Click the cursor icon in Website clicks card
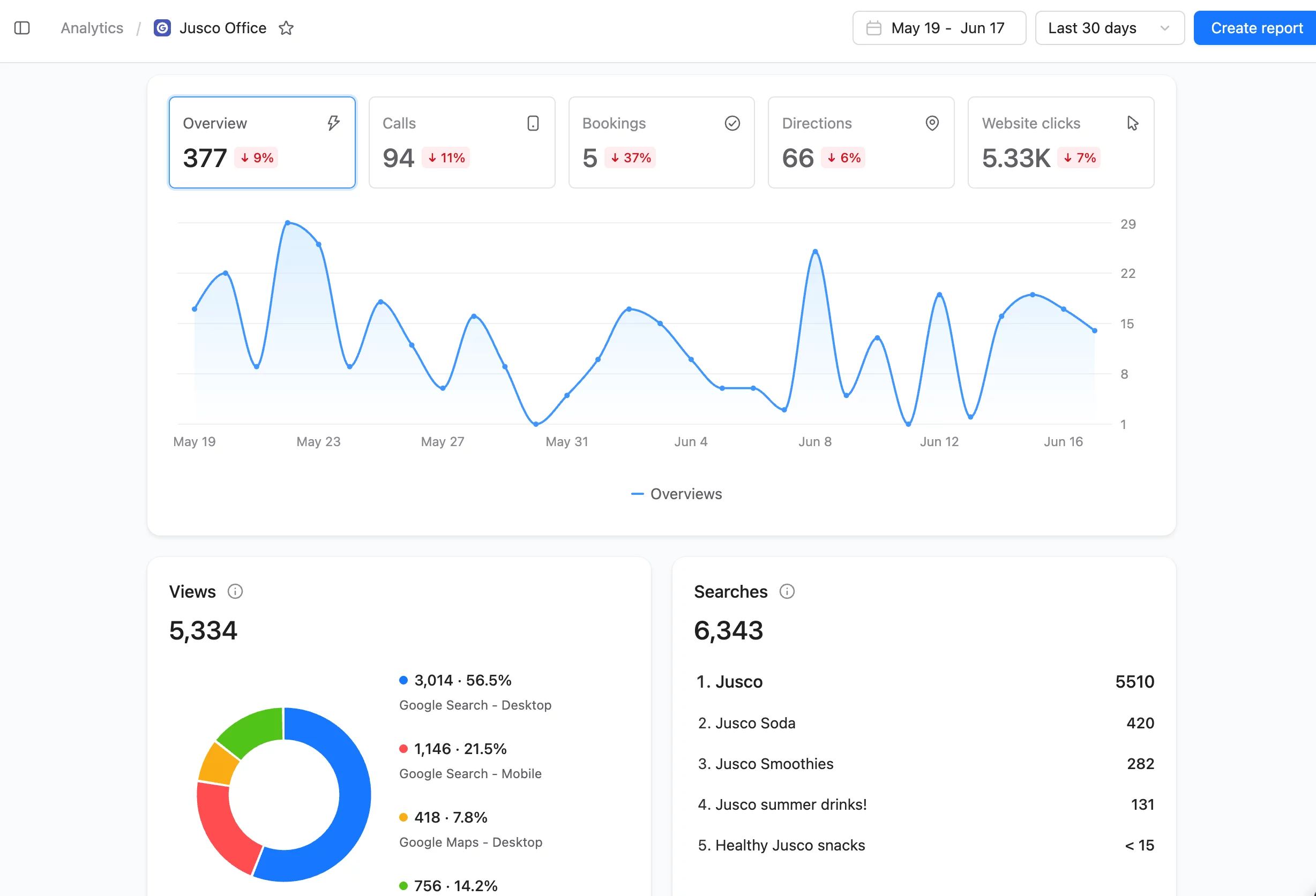Viewport: 1316px width, 896px height. coord(1132,123)
